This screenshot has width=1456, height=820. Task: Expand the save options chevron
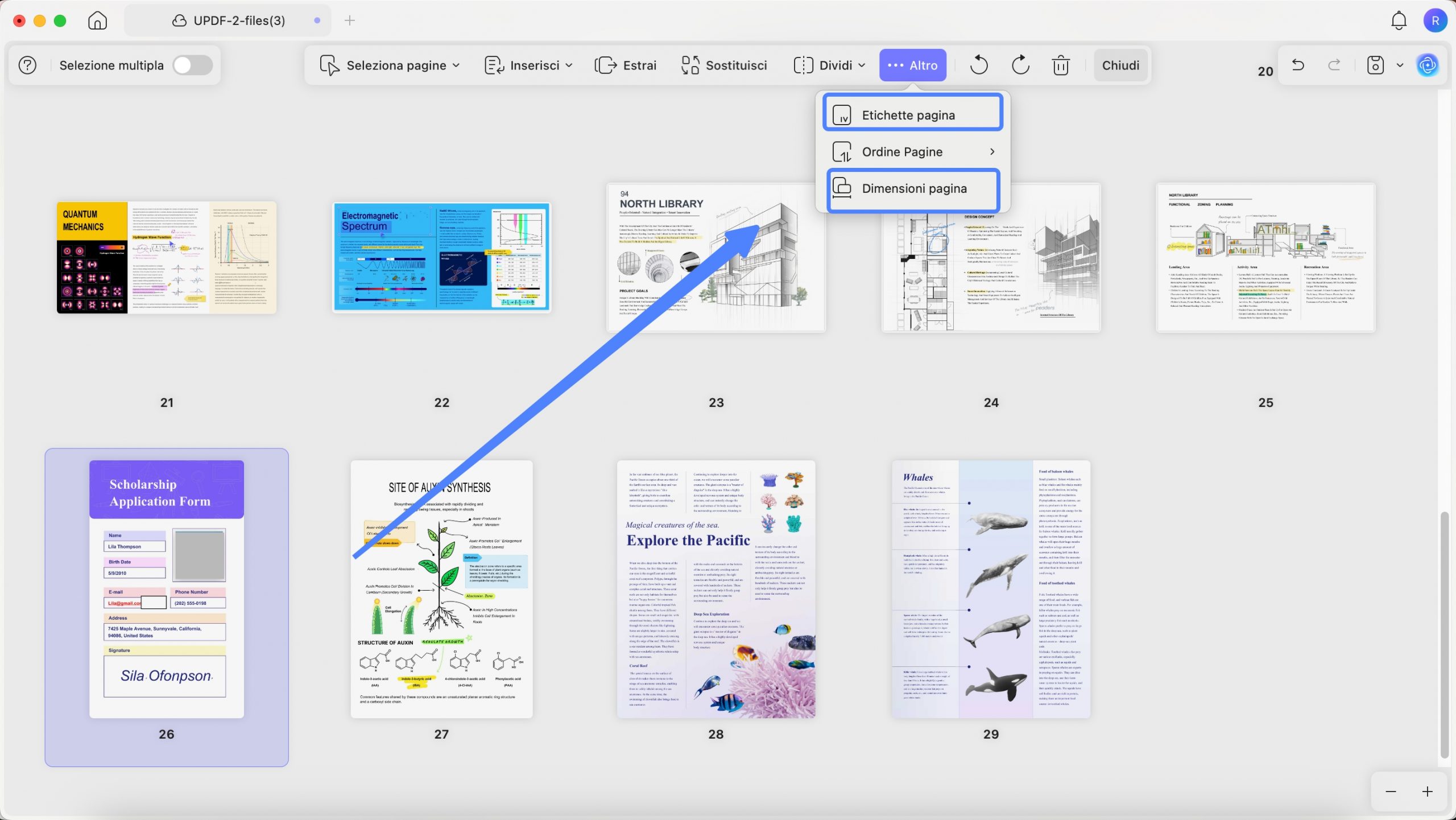point(1400,65)
